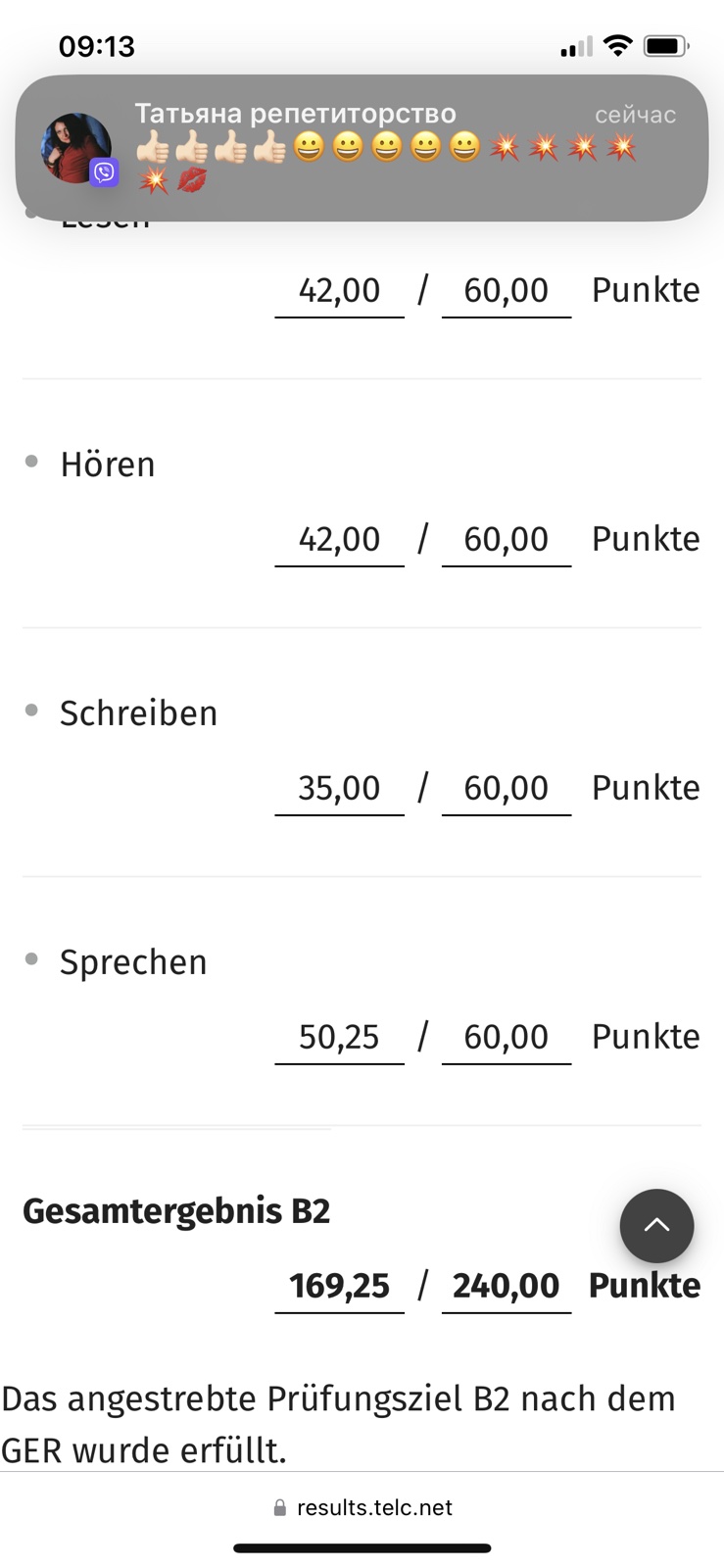Tap the scroll-to-top arrow button
The image size is (724, 1568).
[x=656, y=1226]
